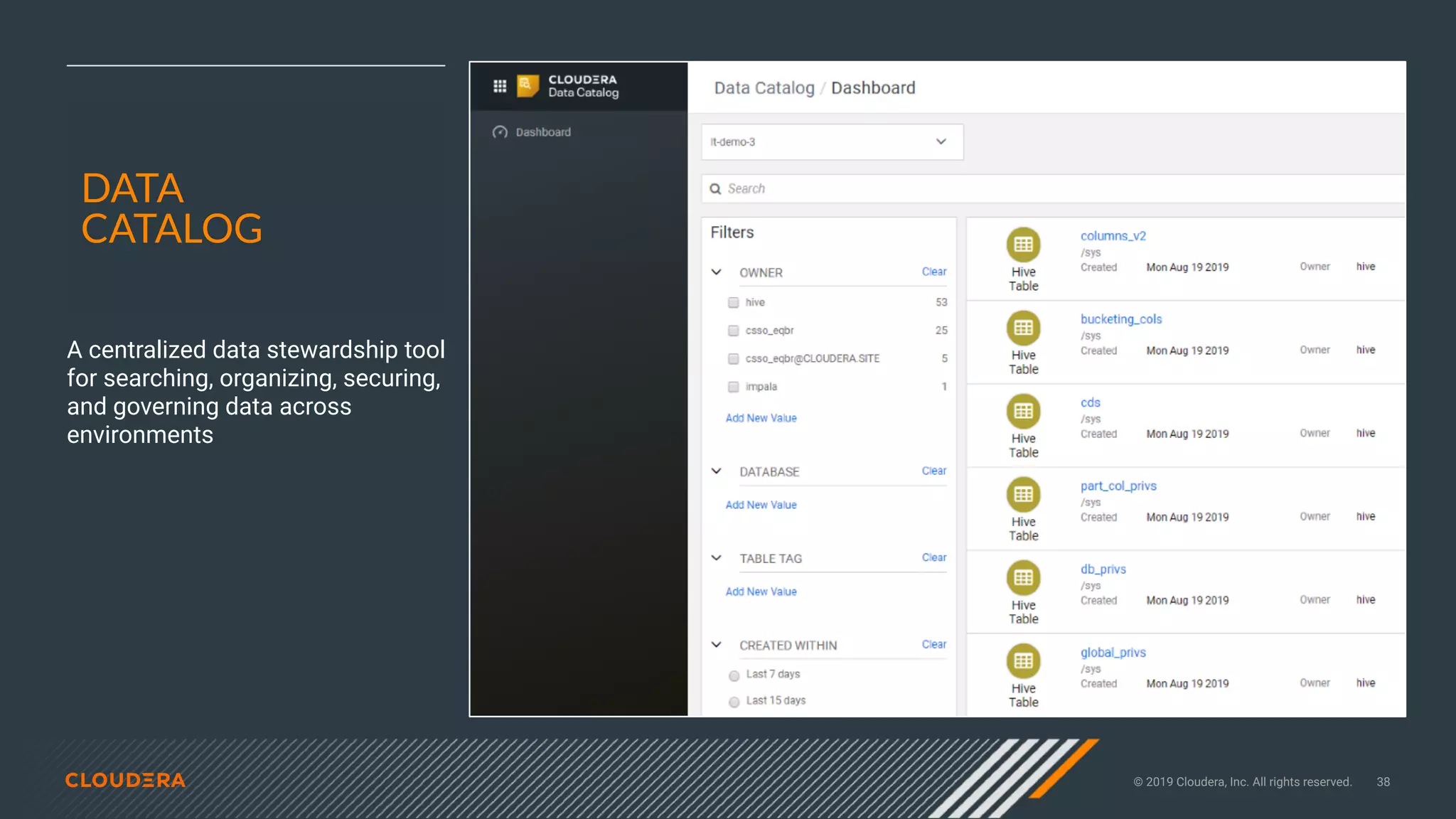Clear the TABLE TAG filter
The image size is (1456, 819).
point(934,557)
